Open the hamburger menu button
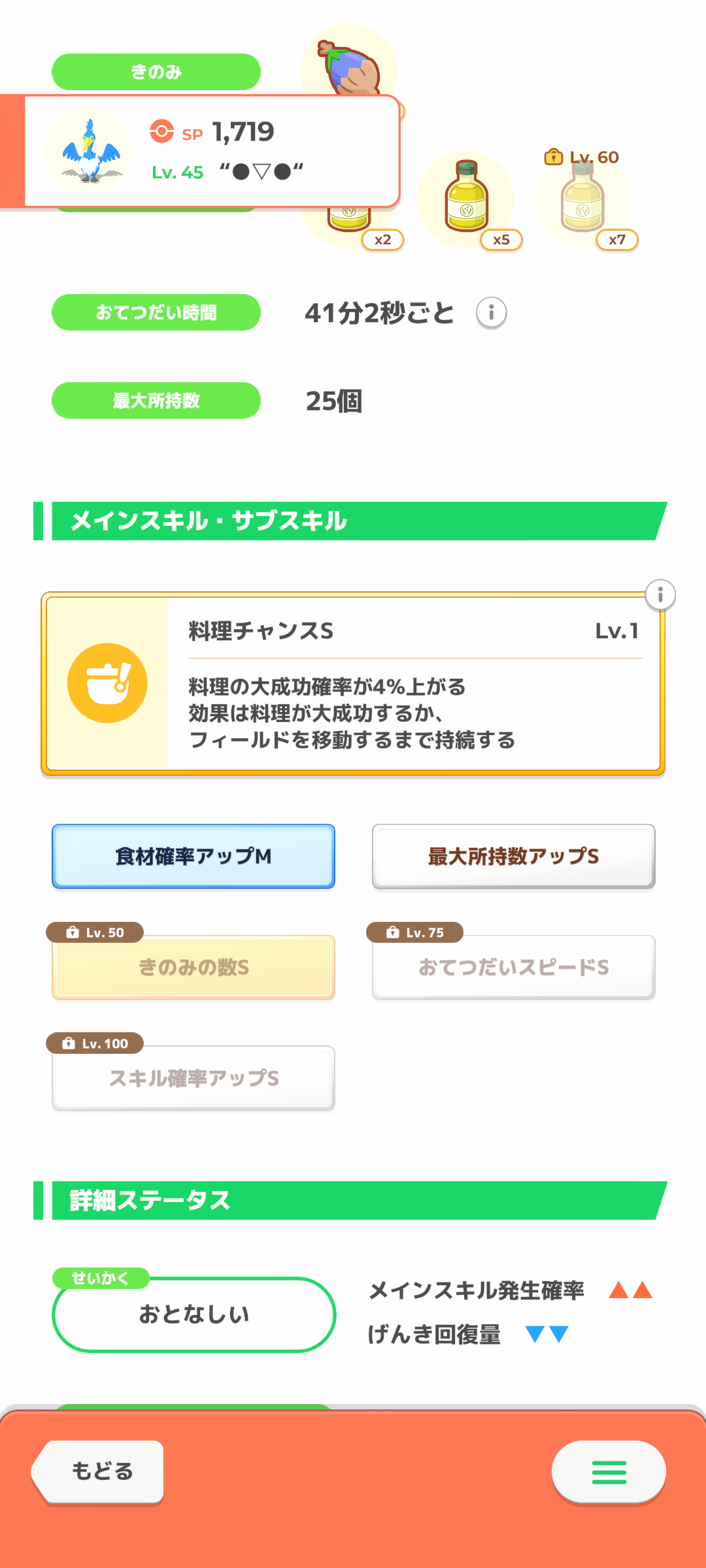 tap(609, 1472)
